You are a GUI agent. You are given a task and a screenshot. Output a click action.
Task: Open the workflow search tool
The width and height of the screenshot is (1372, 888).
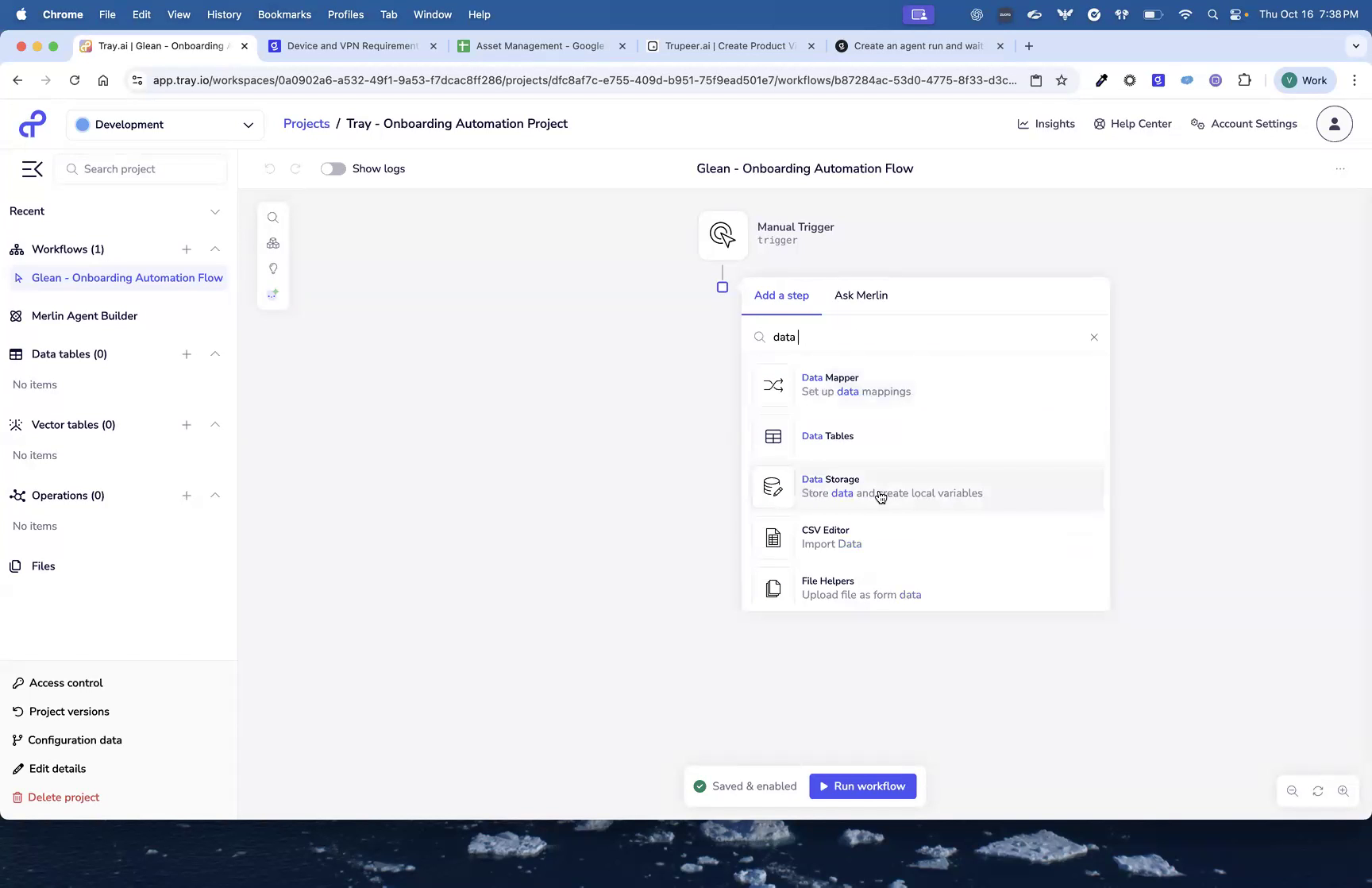(273, 217)
